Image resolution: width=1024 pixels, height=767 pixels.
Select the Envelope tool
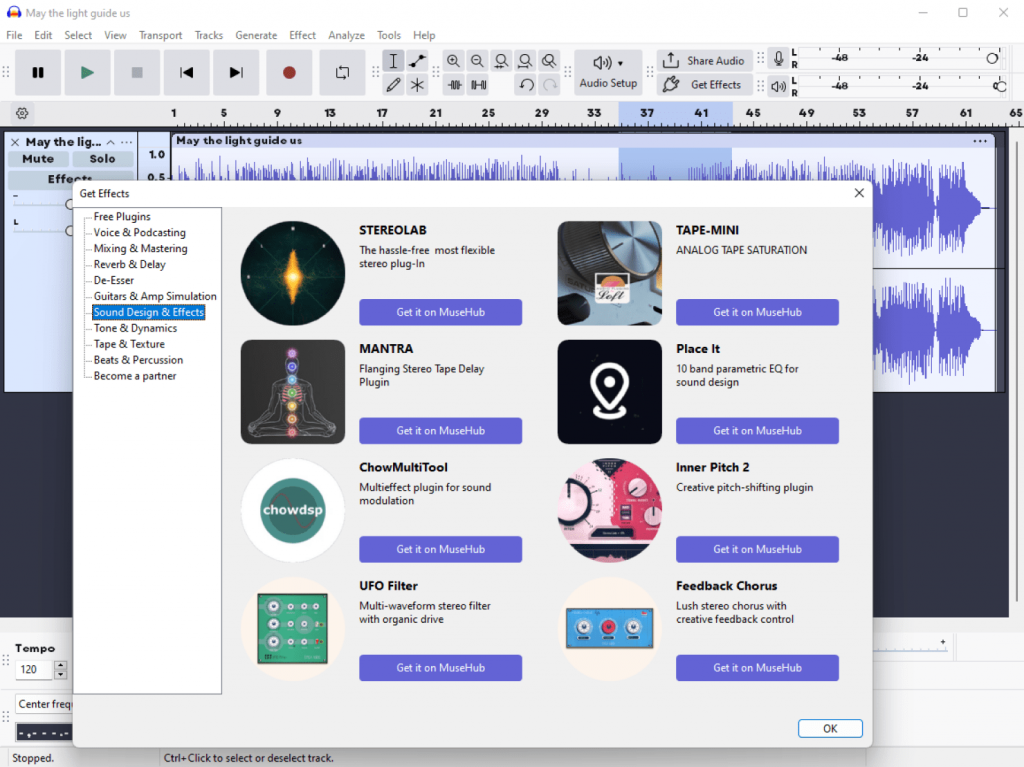click(418, 61)
